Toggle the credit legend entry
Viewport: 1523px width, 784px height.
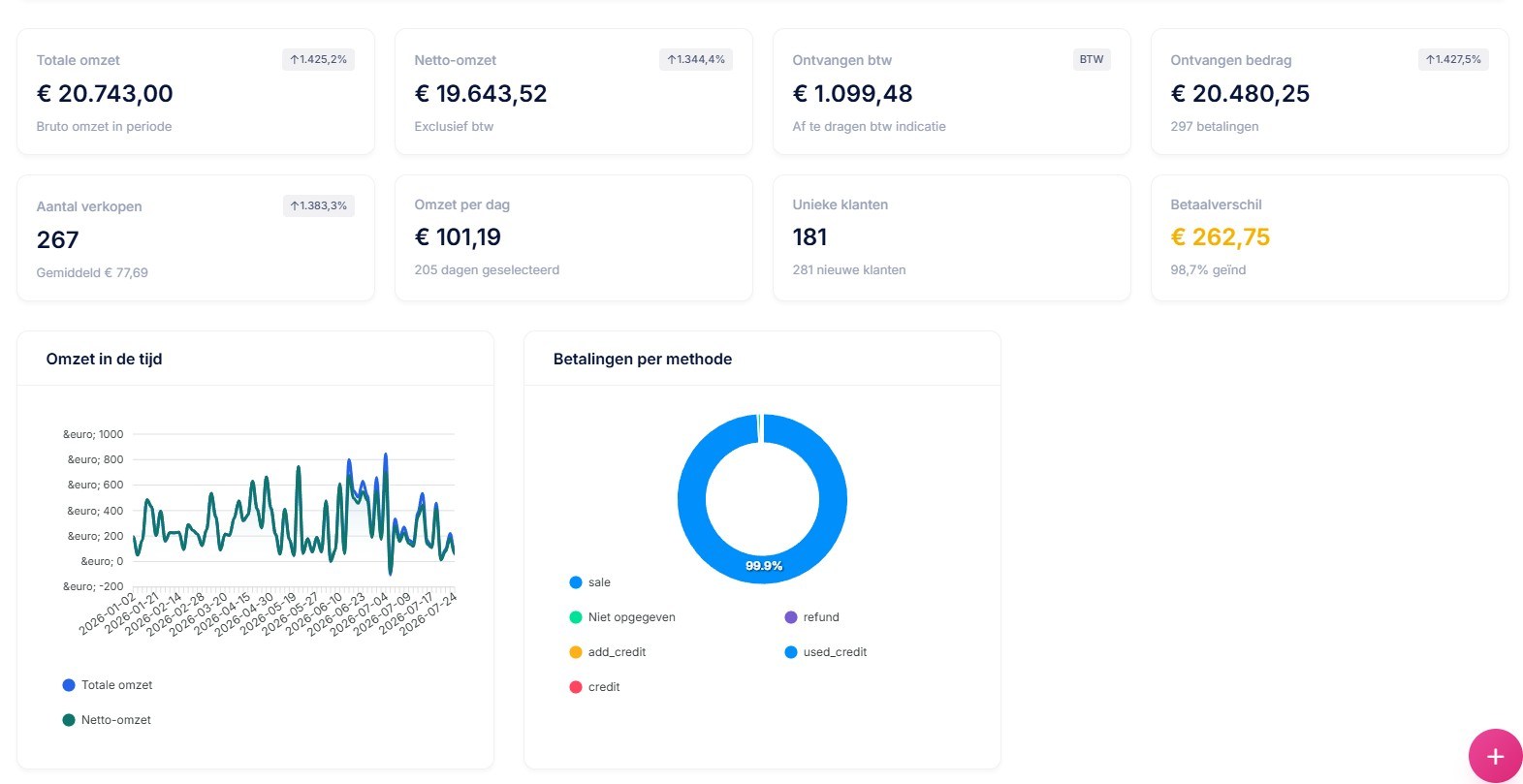(594, 687)
